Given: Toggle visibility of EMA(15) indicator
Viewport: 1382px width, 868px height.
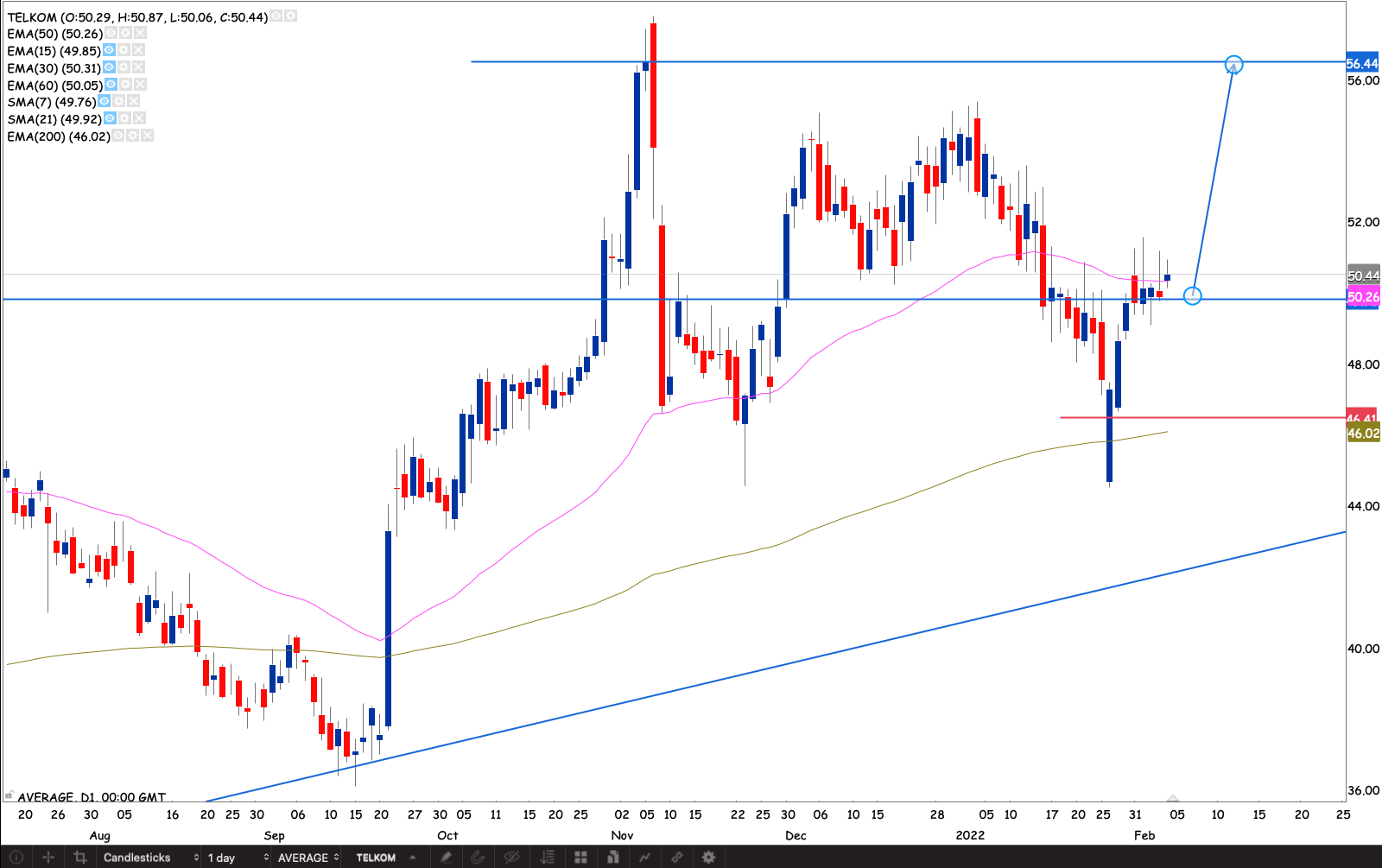Looking at the screenshot, I should (110, 50).
